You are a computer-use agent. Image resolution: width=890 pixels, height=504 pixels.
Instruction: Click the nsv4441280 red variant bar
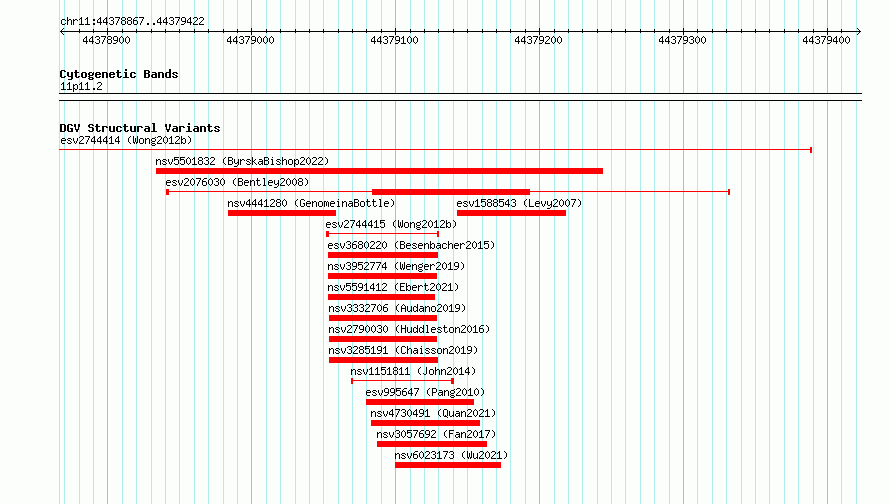282,213
